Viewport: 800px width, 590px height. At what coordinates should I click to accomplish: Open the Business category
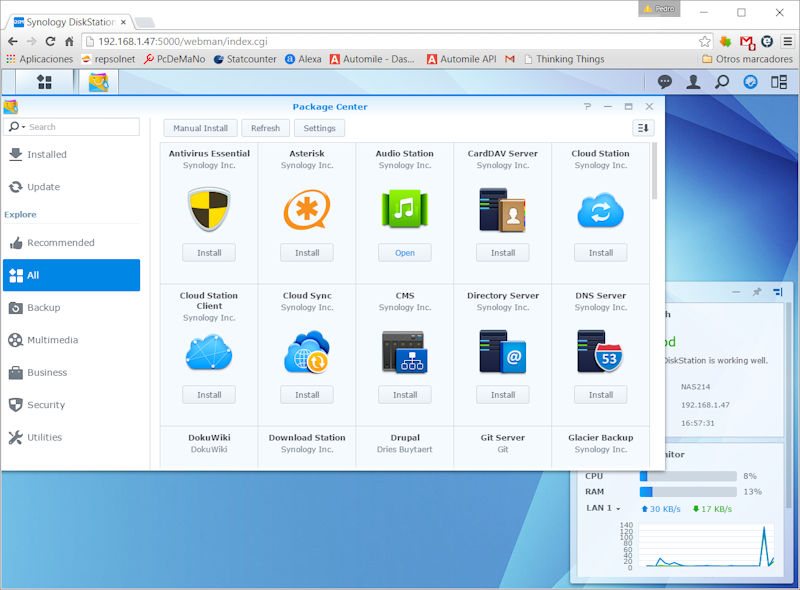click(71, 372)
